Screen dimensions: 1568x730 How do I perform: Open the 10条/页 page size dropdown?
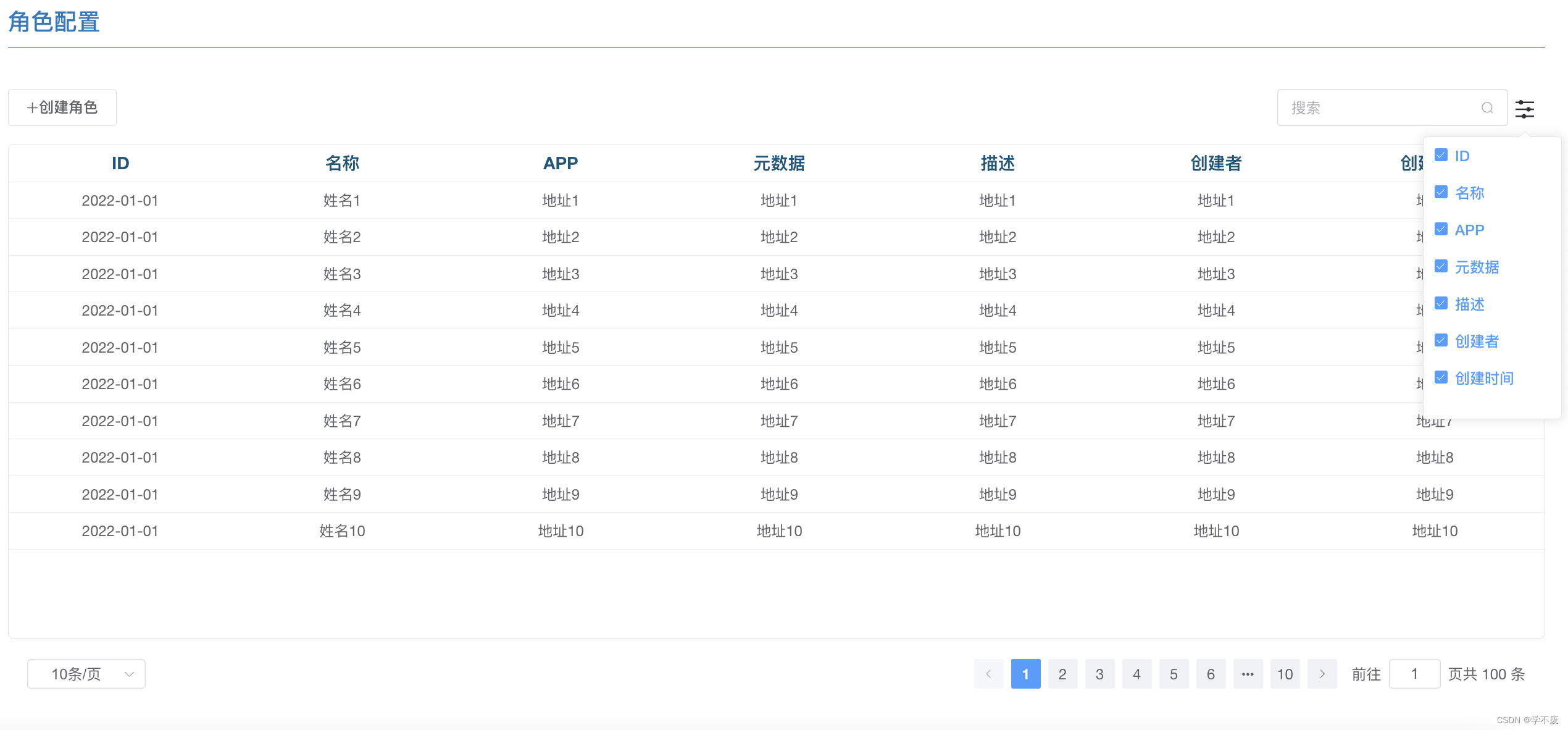click(85, 674)
